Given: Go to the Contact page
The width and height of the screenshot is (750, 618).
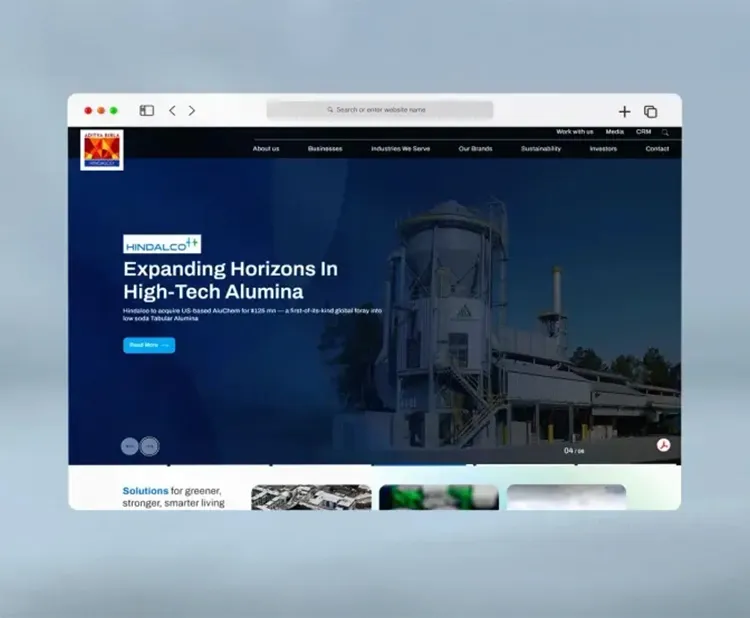Looking at the screenshot, I should [657, 149].
